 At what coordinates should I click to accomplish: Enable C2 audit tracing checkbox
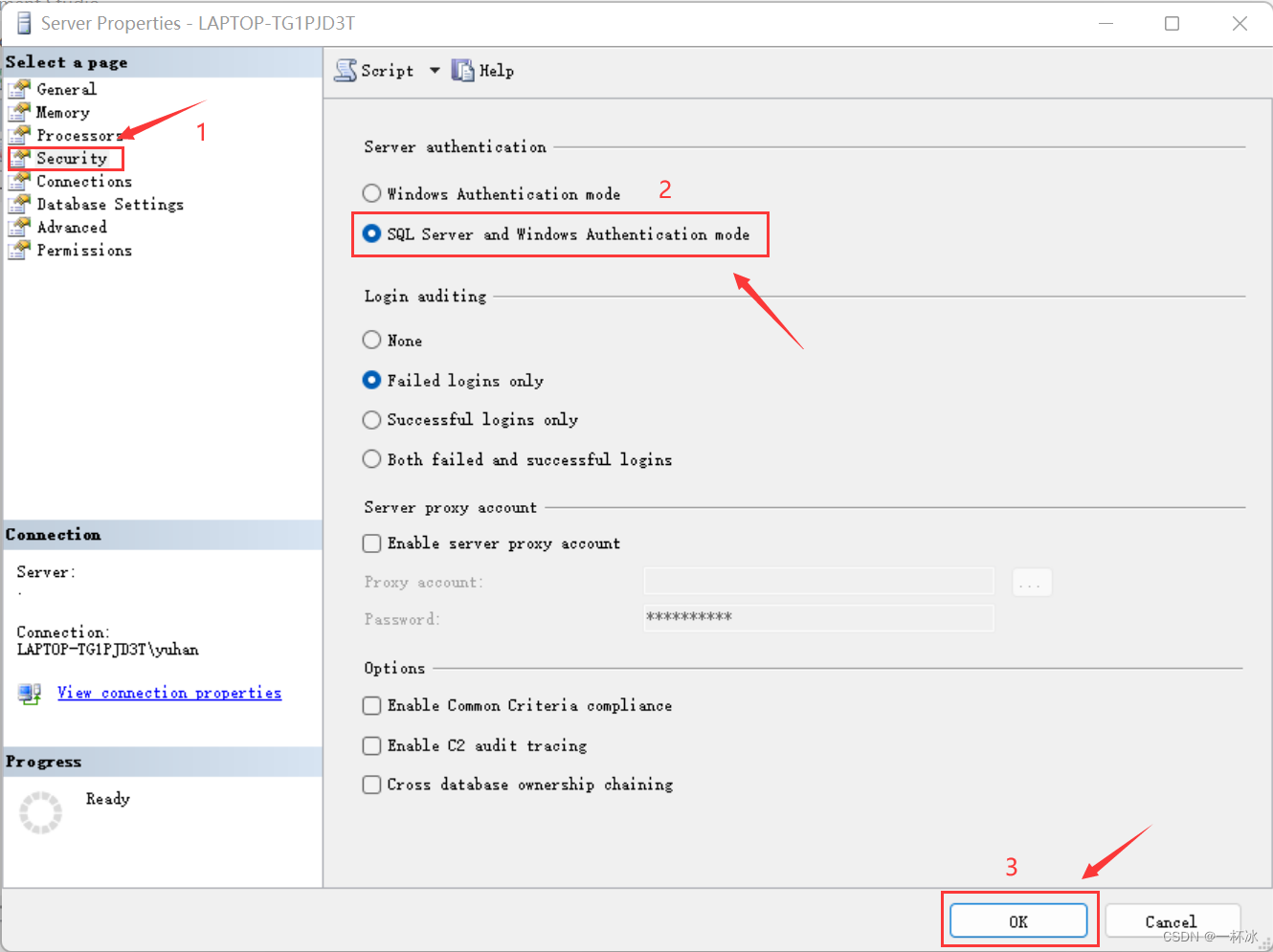372,745
